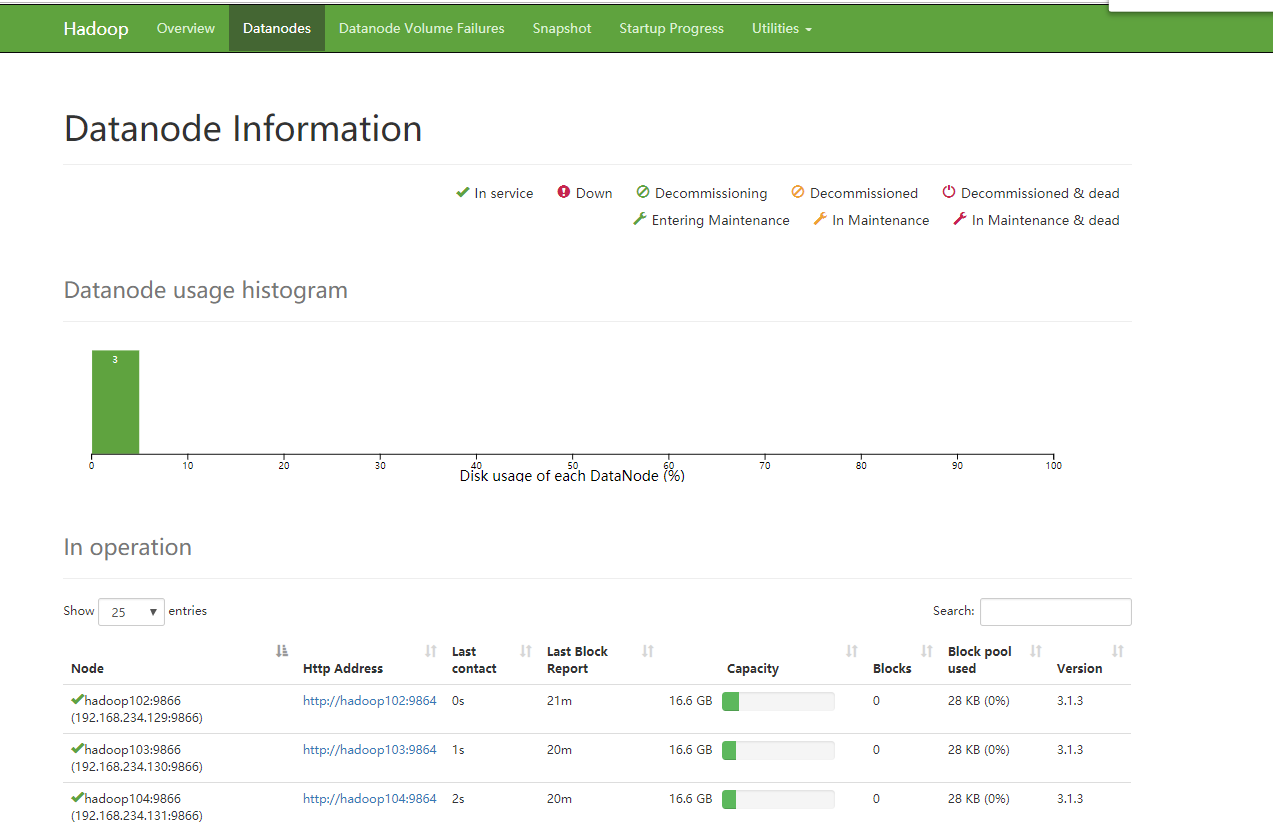
Task: Sort table by Last contact icon
Action: [x=526, y=651]
